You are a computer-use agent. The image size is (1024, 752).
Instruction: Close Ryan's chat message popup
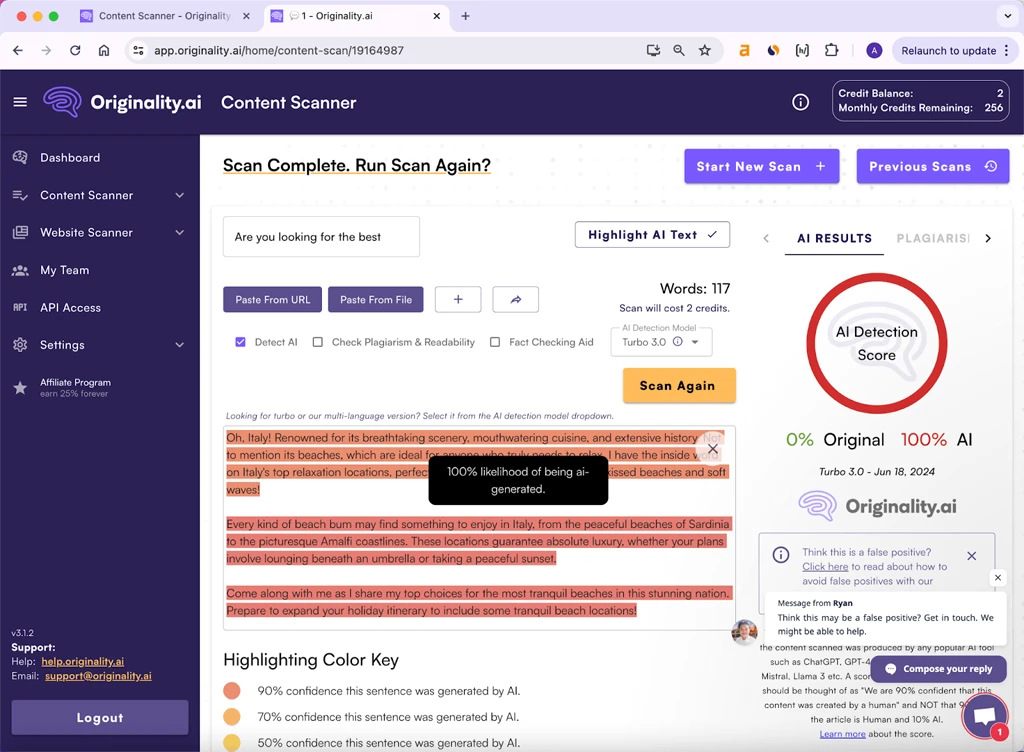997,577
